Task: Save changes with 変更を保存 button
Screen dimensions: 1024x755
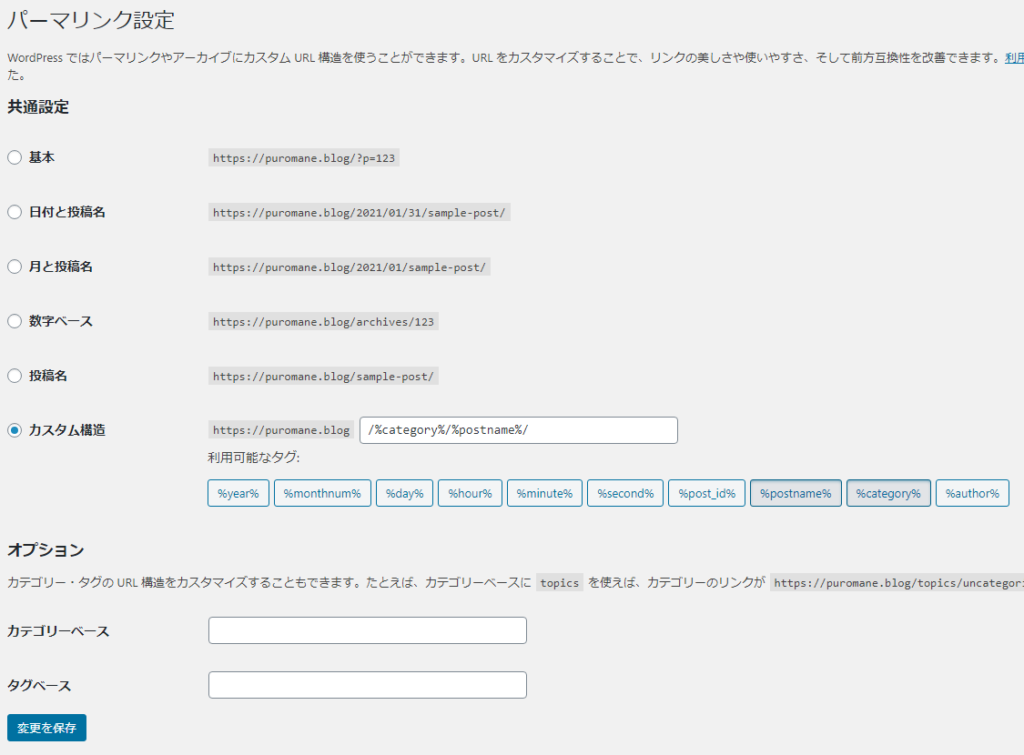Action: coord(47,728)
